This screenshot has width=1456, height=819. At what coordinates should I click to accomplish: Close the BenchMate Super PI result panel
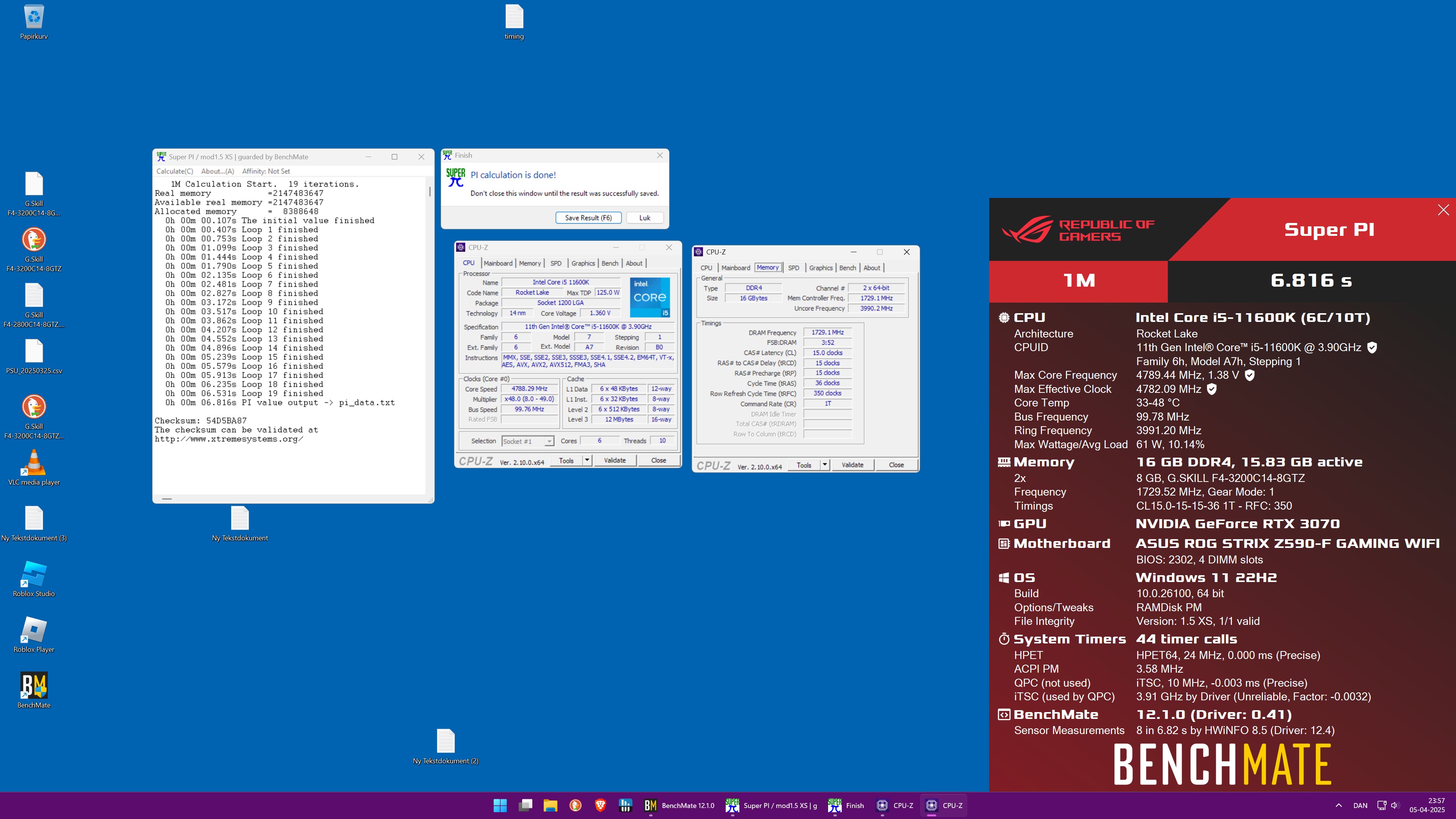[1443, 210]
